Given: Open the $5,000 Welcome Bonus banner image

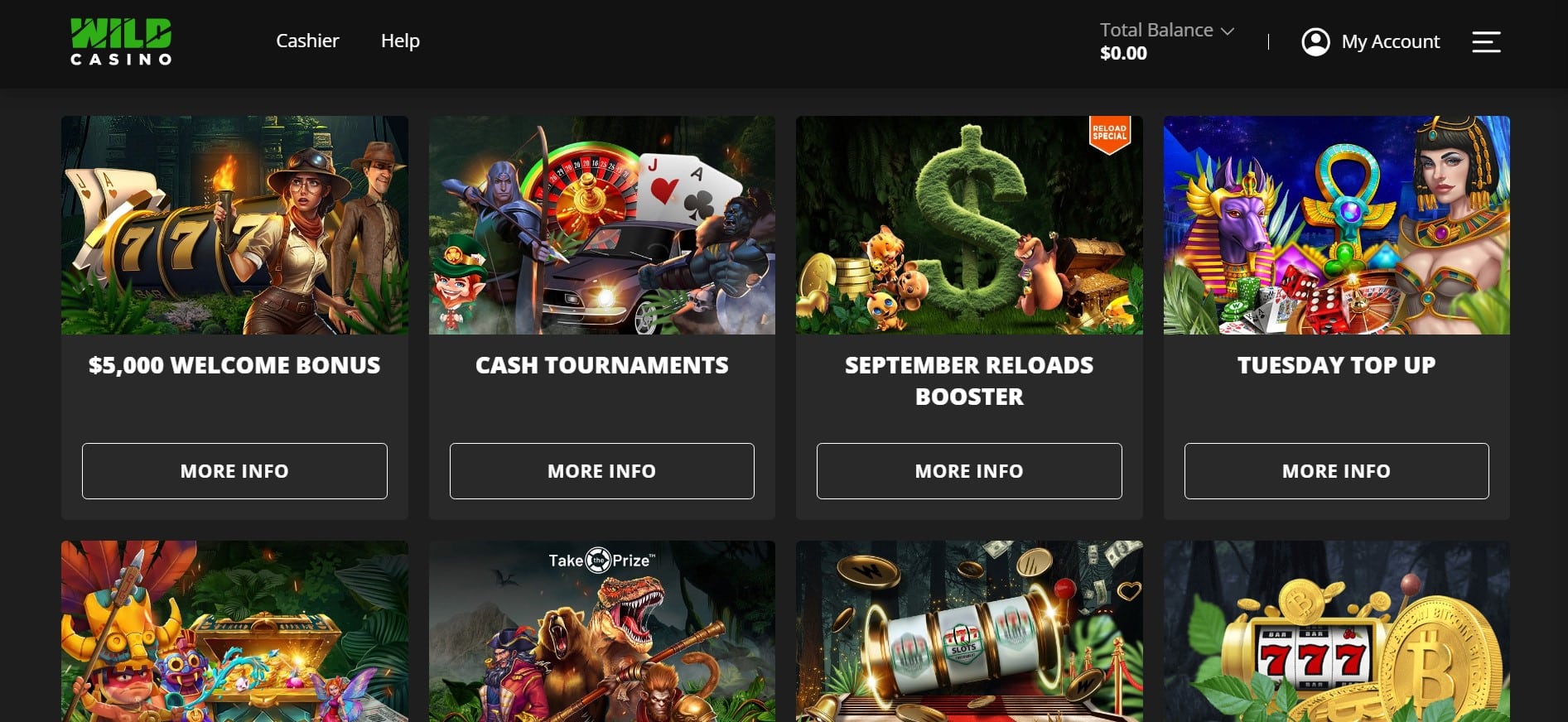Looking at the screenshot, I should (234, 225).
